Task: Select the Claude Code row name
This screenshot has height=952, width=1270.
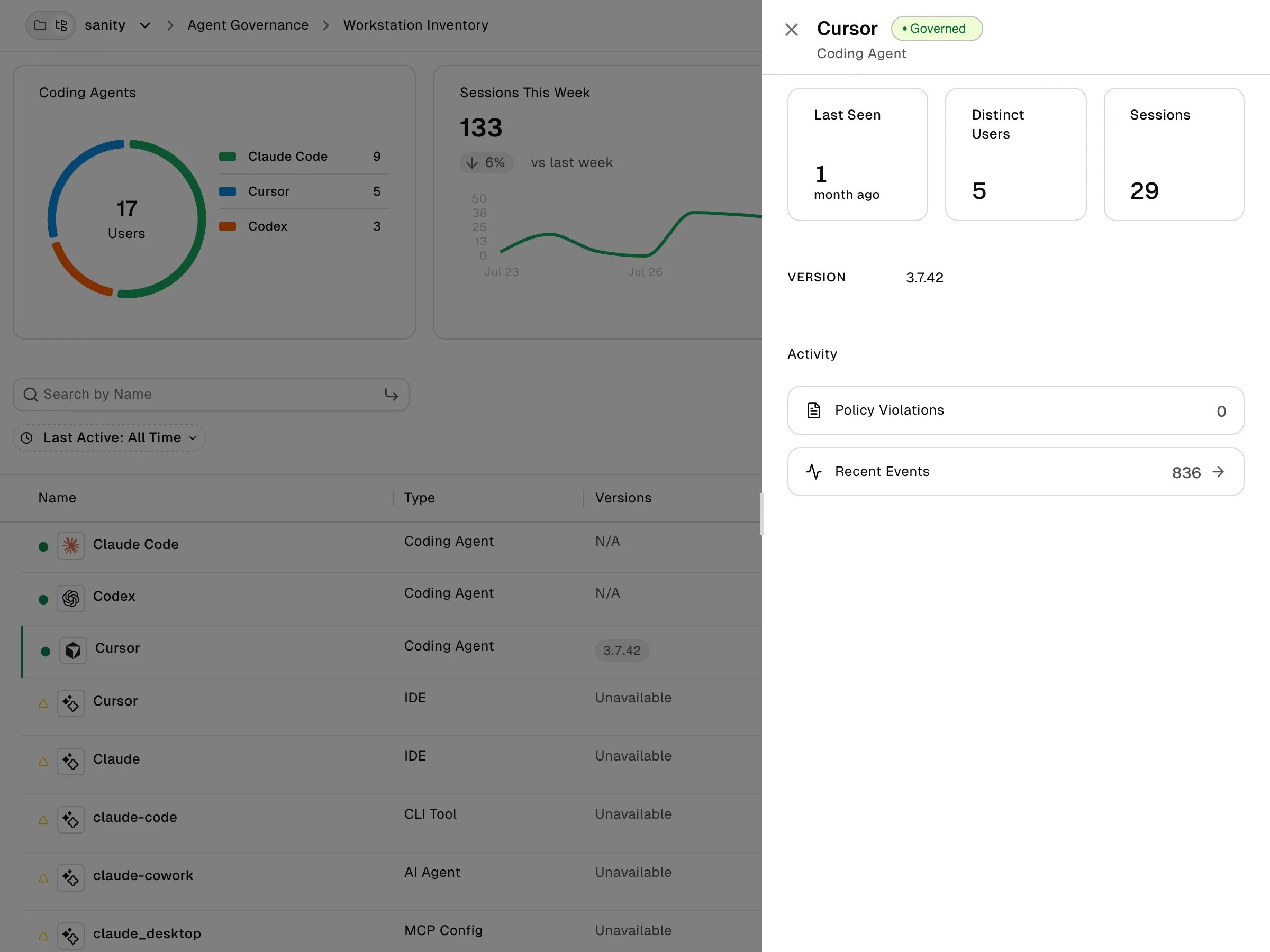Action: pyautogui.click(x=135, y=544)
